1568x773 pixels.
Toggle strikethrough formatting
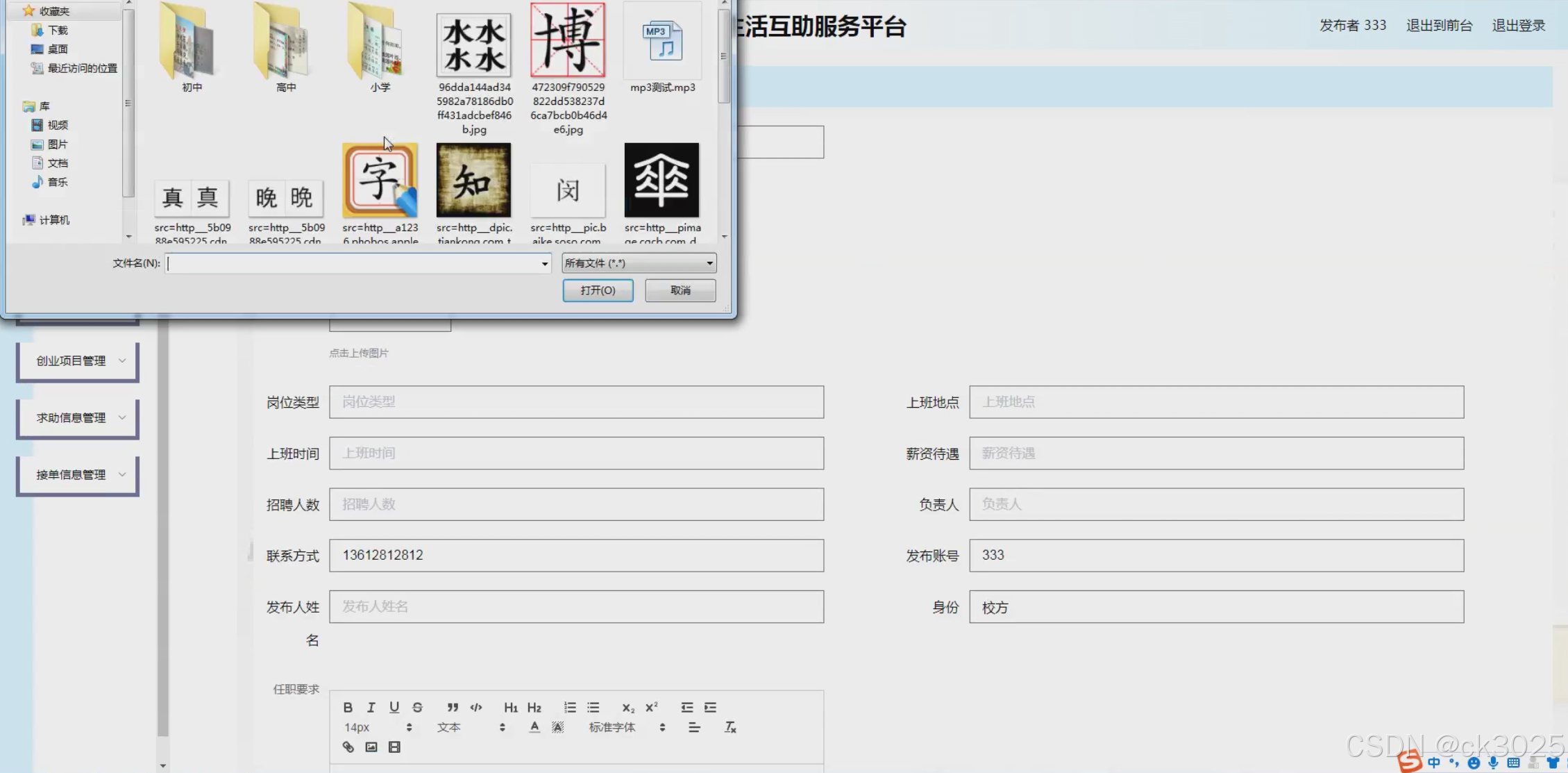click(x=417, y=707)
